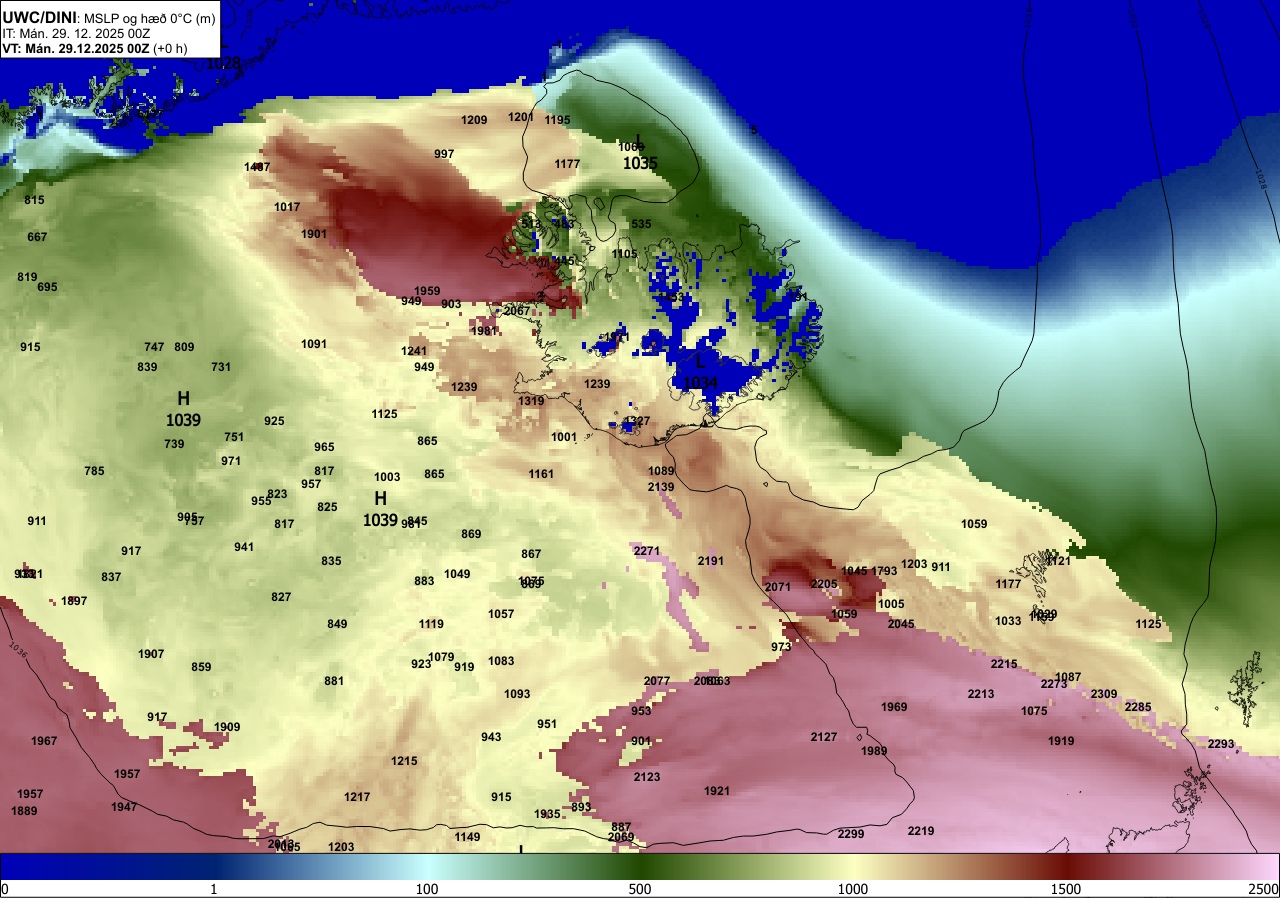Click the VT valid-time line with (+0 h)
Screen dimensions: 1280x898
point(94,48)
